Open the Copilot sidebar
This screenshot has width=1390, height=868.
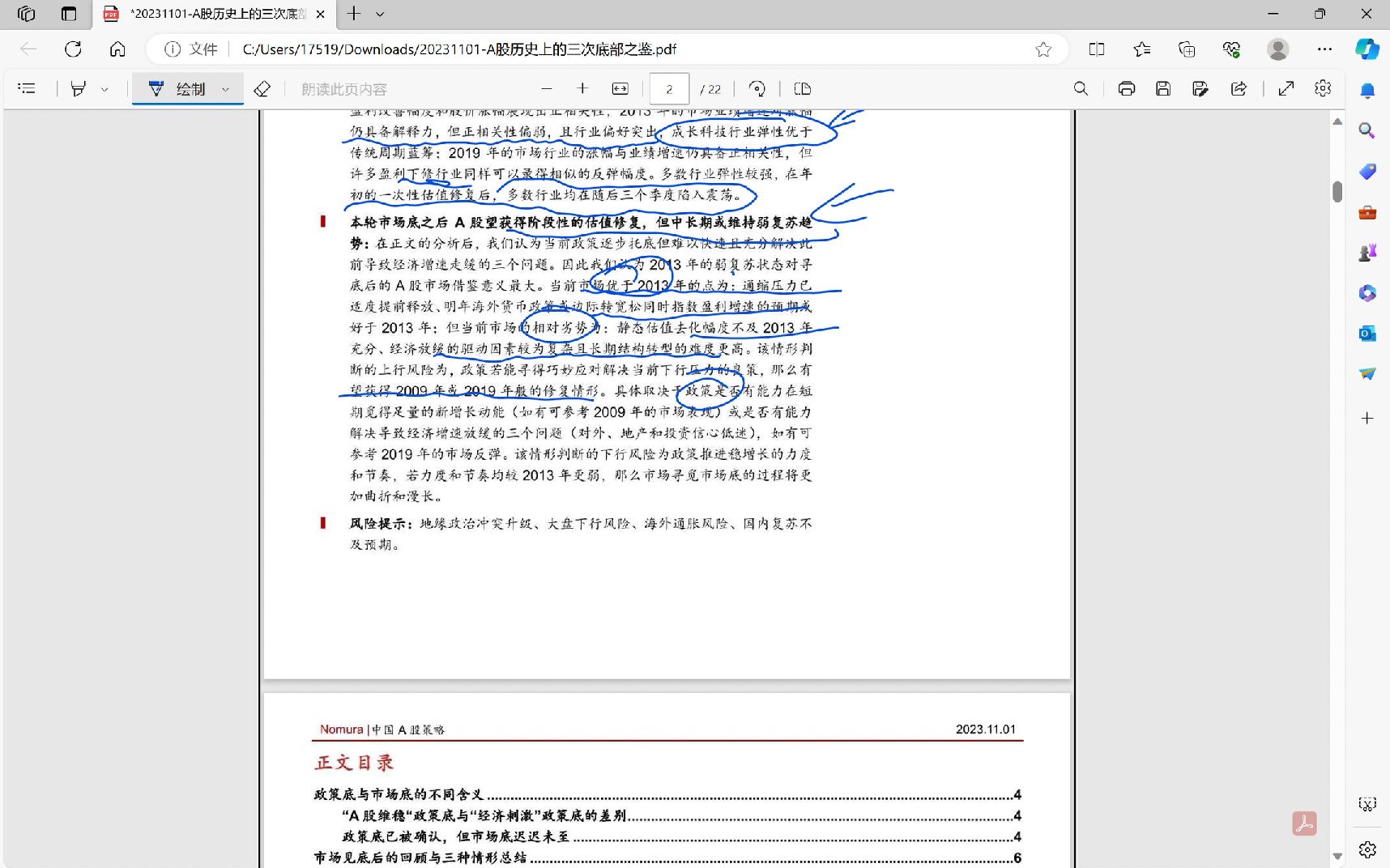(1367, 49)
